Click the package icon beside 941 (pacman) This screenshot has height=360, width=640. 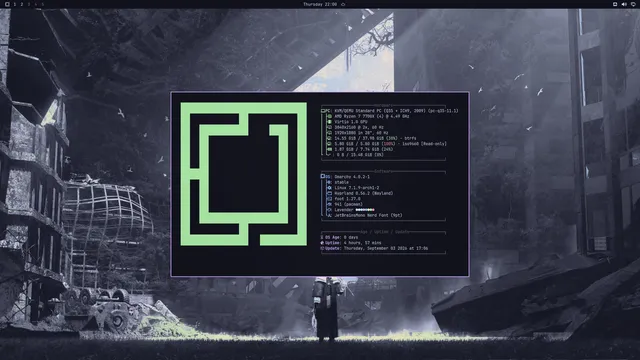coord(329,204)
